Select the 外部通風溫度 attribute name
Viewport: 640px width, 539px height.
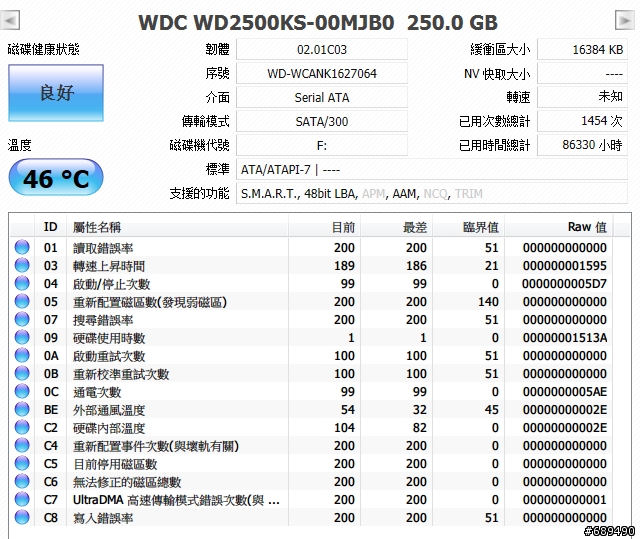tap(109, 410)
